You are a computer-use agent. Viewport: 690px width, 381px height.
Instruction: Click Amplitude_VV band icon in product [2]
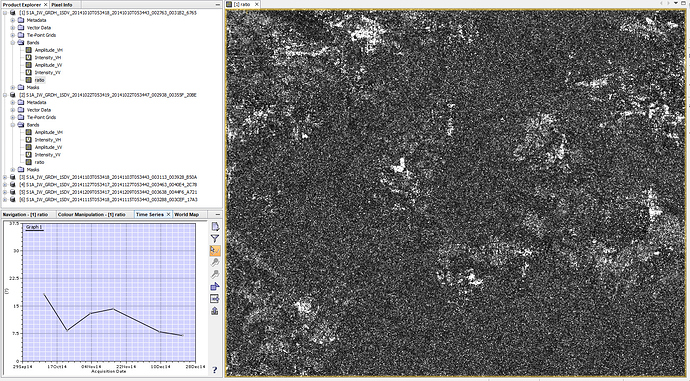click(x=29, y=147)
